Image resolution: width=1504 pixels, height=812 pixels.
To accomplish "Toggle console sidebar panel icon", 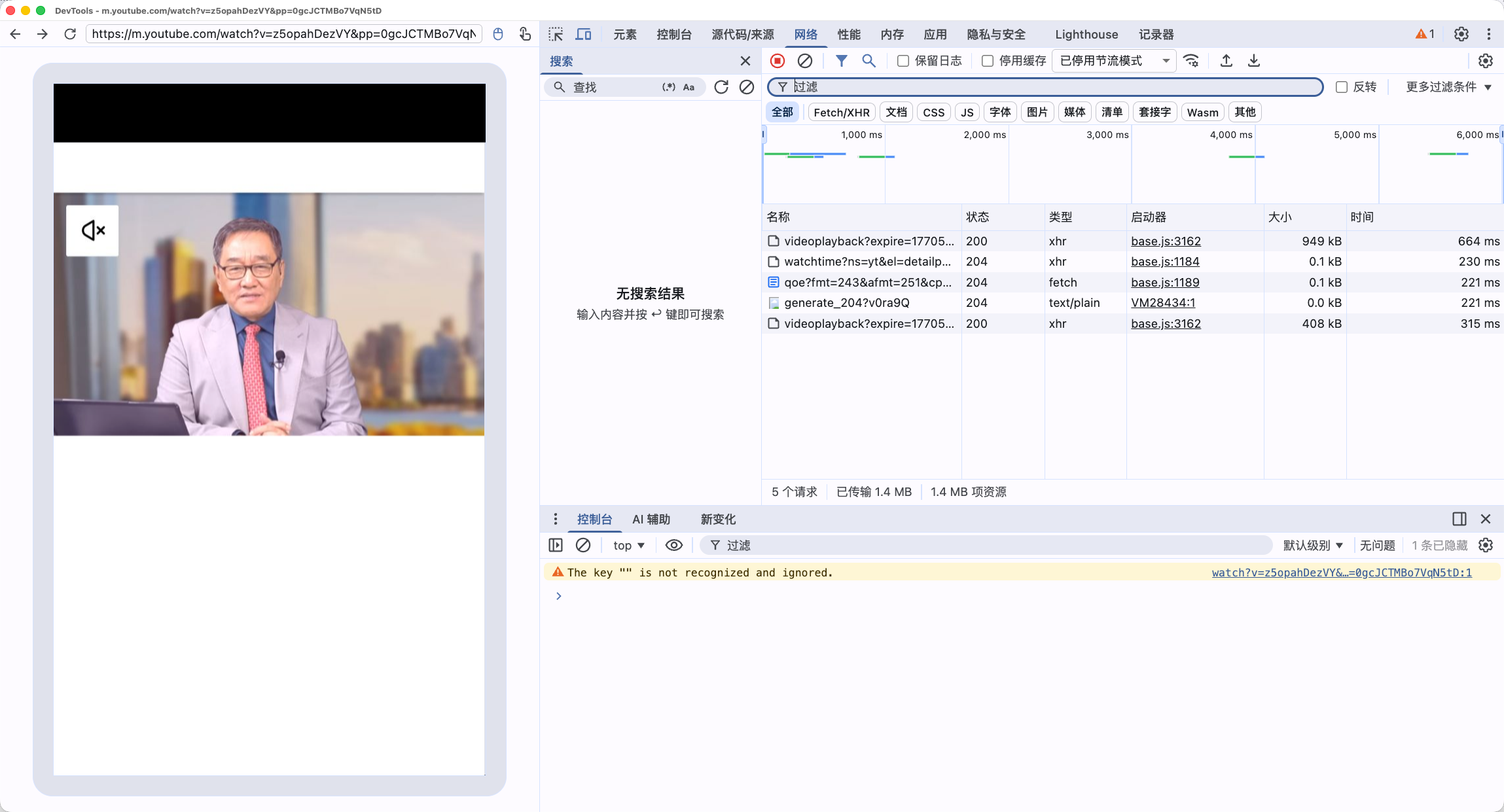I will [556, 545].
